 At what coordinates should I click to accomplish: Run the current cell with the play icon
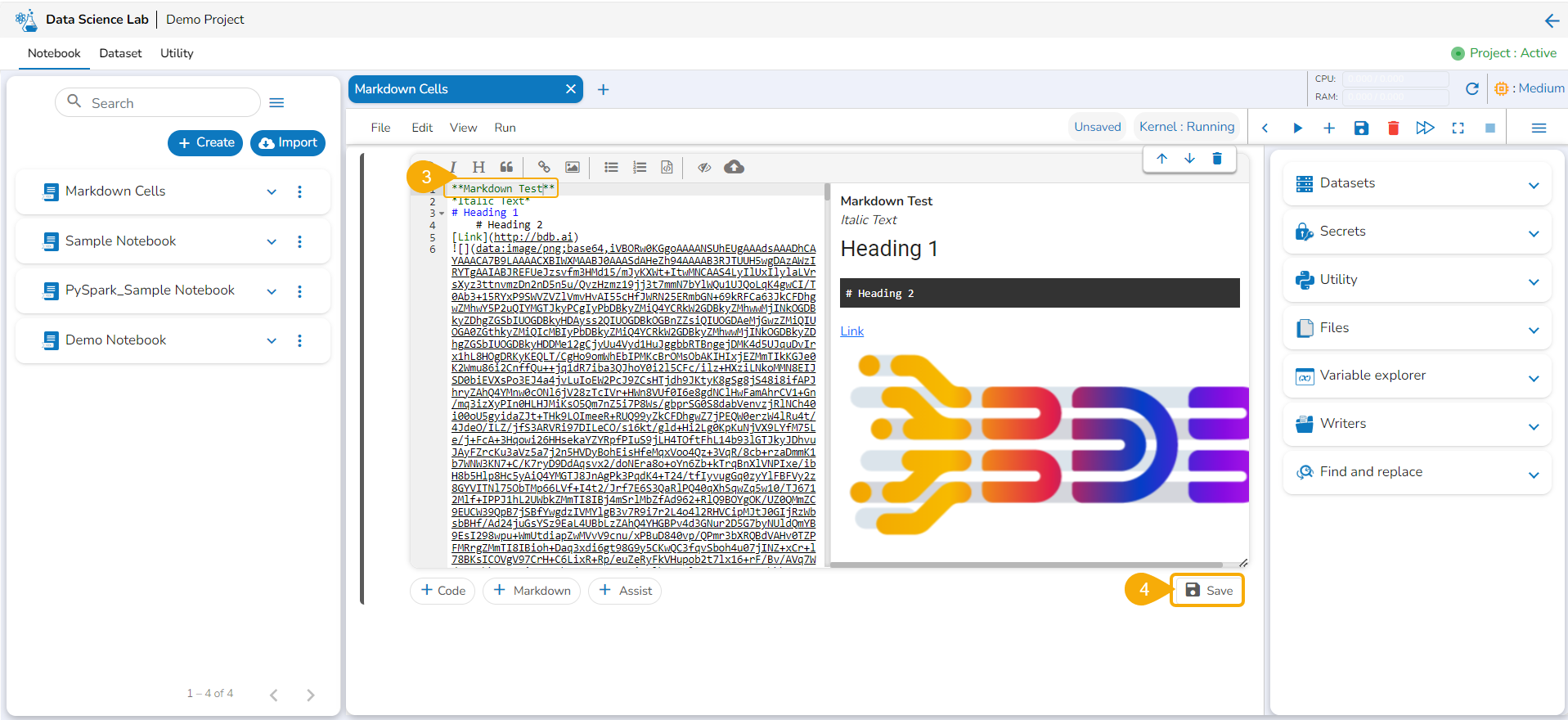click(1297, 128)
